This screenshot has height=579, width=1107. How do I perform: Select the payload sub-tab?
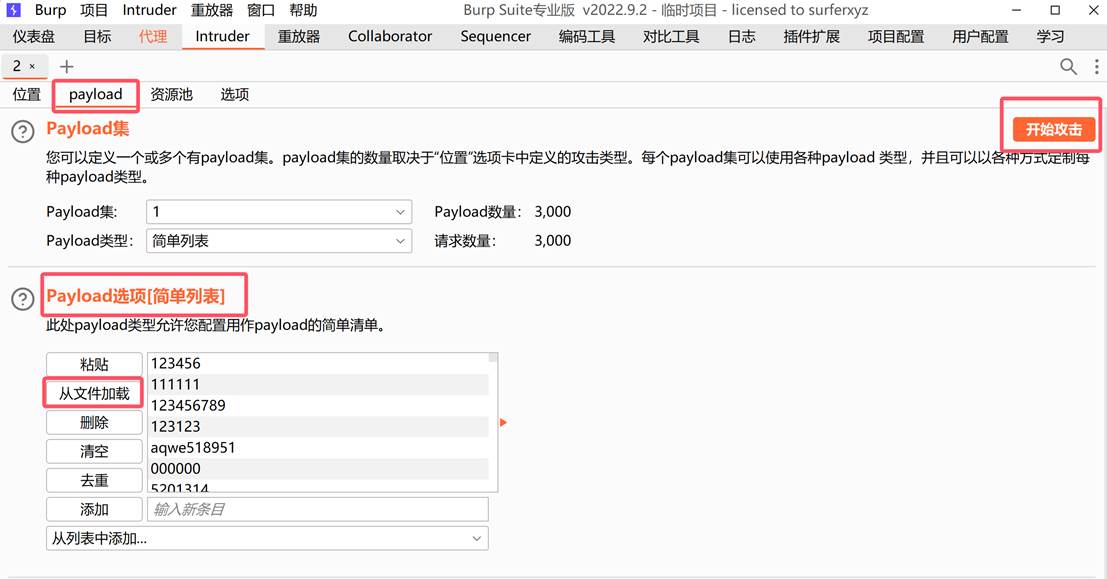point(95,95)
